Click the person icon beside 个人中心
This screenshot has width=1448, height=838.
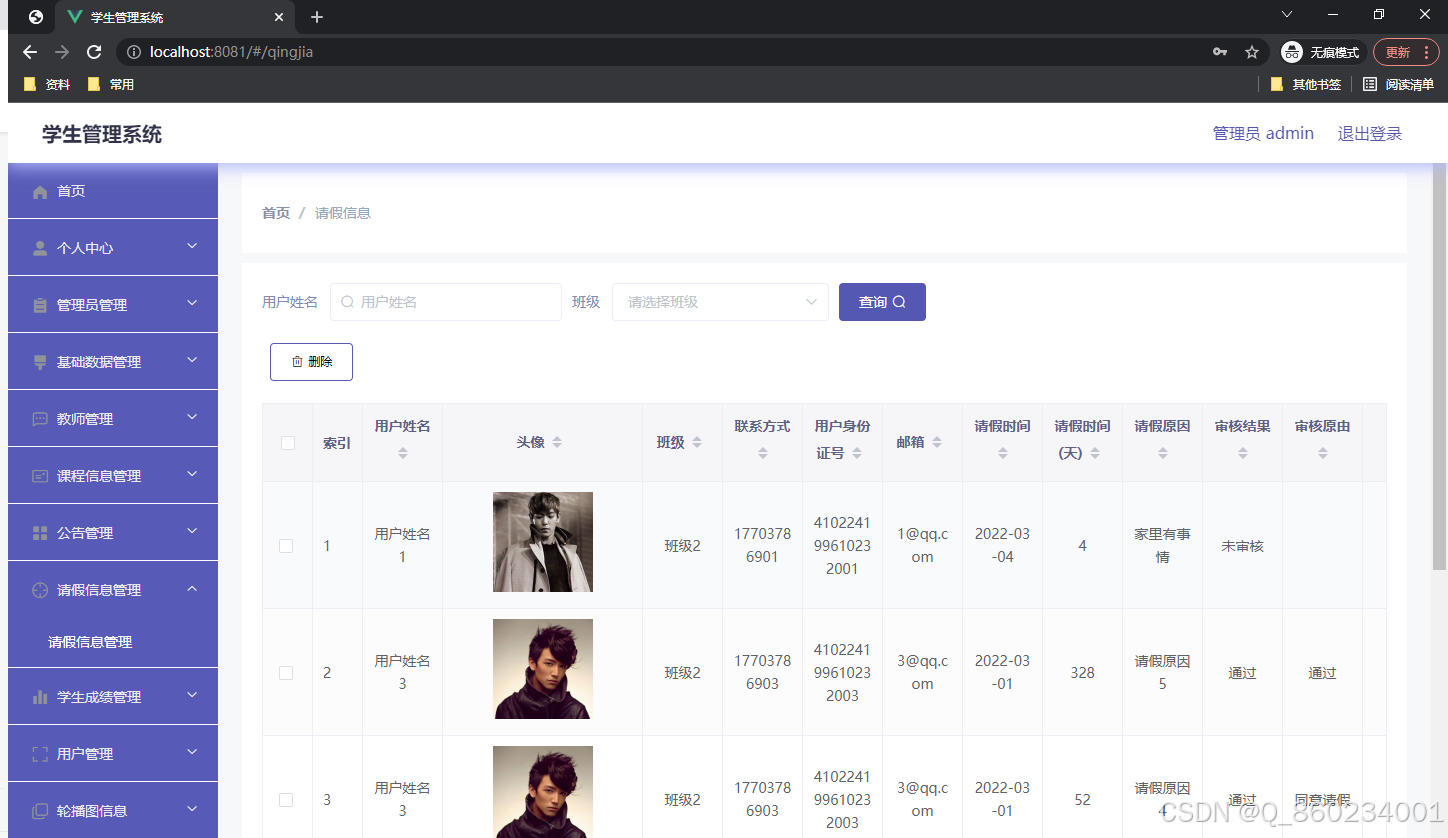pyautogui.click(x=40, y=248)
